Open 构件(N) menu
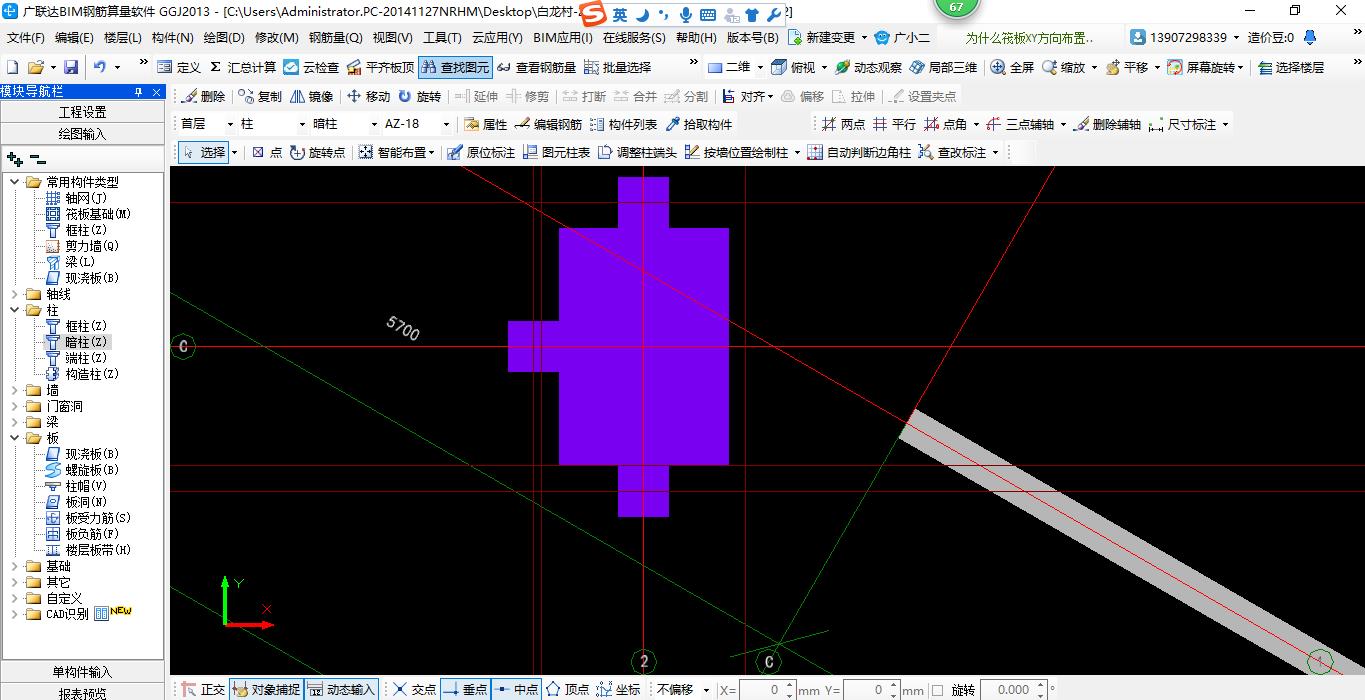The image size is (1365, 700). pyautogui.click(x=172, y=38)
